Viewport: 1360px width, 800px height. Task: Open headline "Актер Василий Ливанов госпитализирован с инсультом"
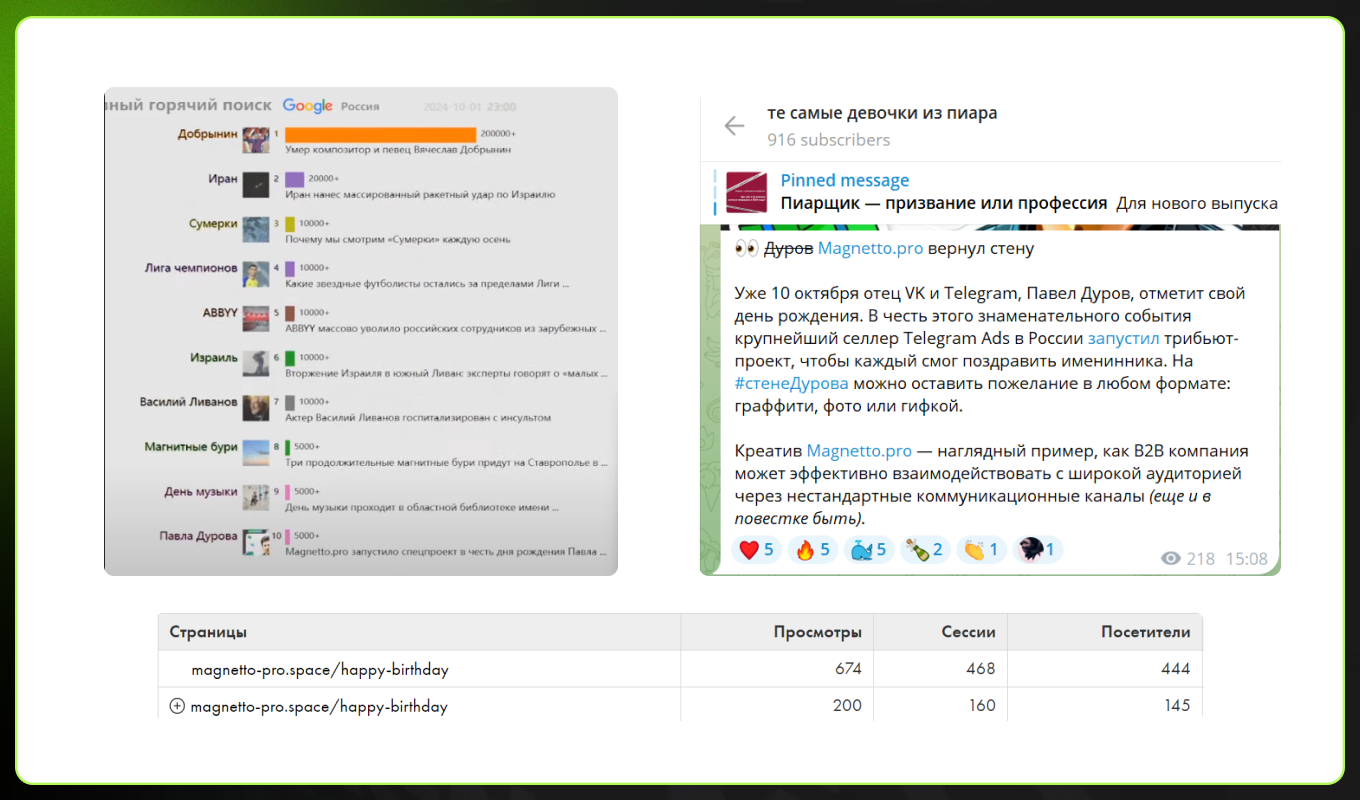(x=418, y=417)
